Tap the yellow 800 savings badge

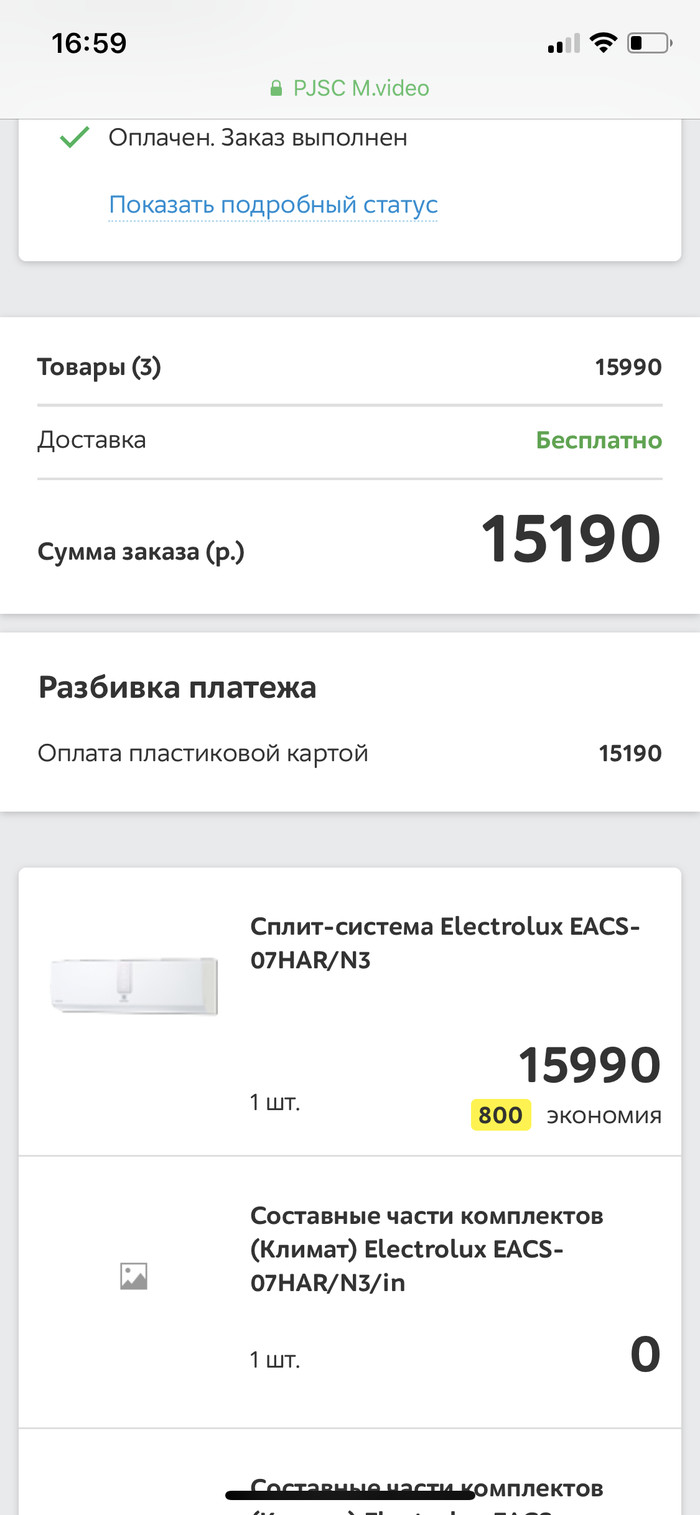click(500, 1115)
